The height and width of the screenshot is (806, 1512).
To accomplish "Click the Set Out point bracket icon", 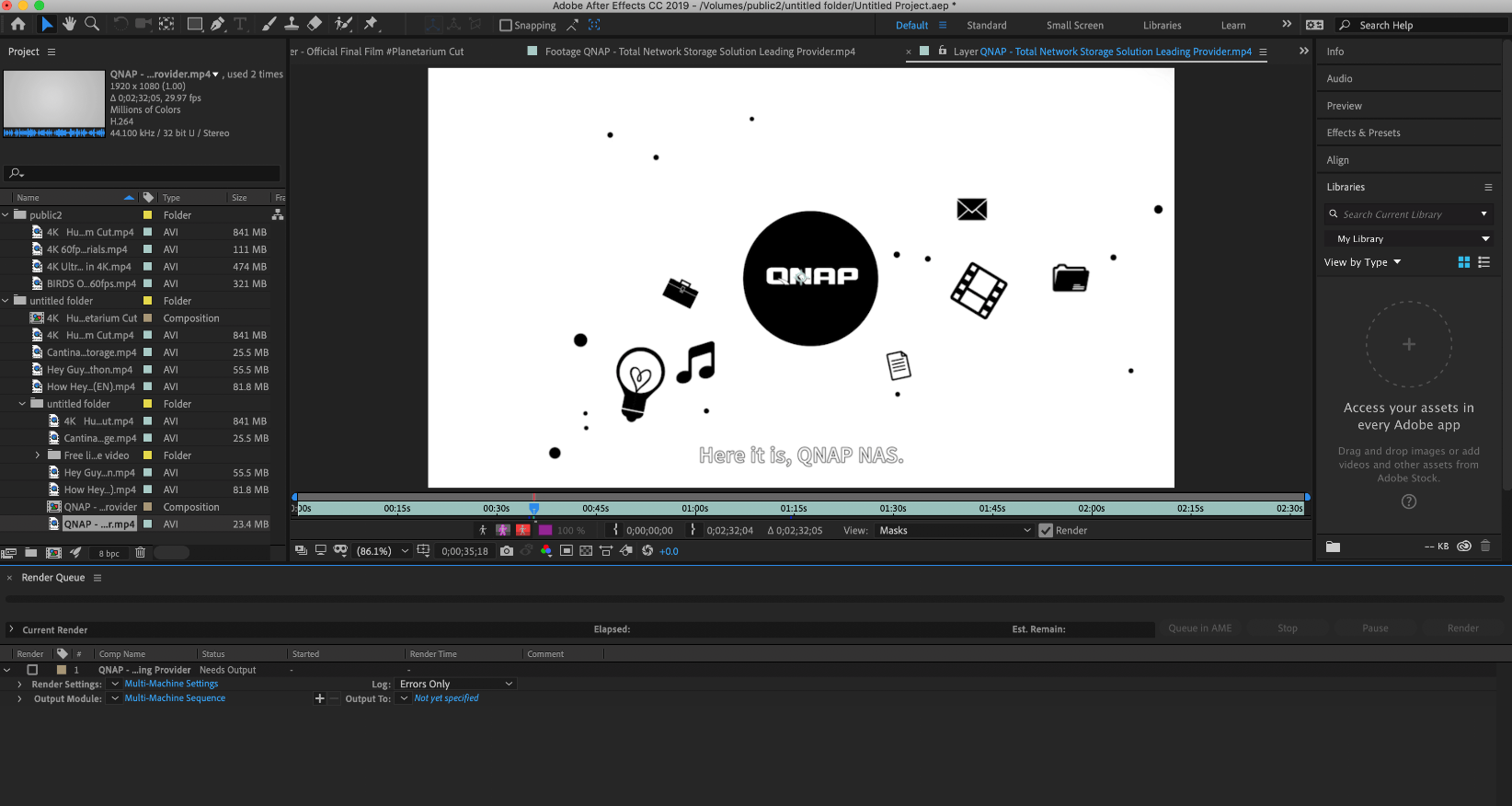I will pos(693,530).
